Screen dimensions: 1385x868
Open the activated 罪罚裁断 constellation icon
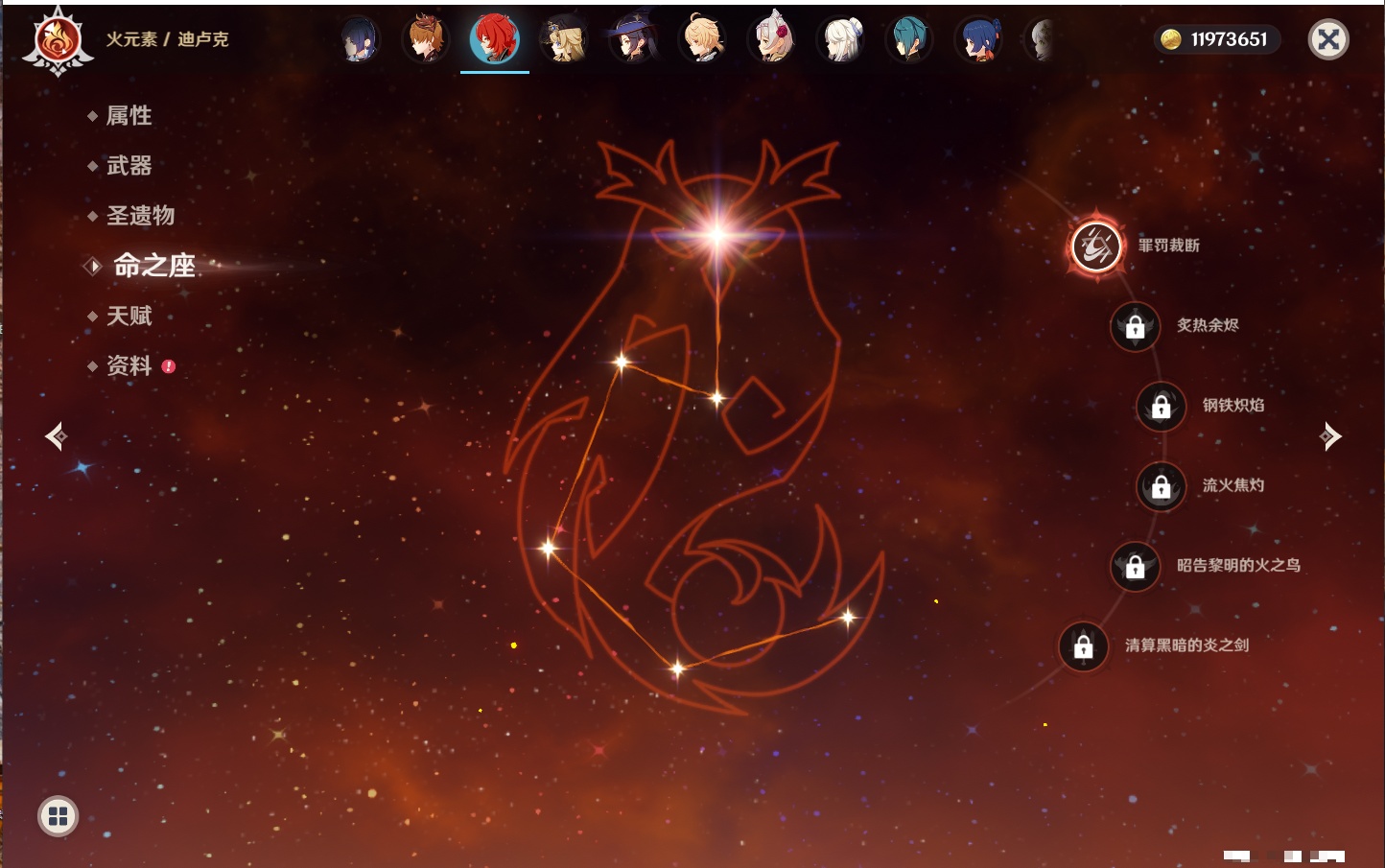1096,246
